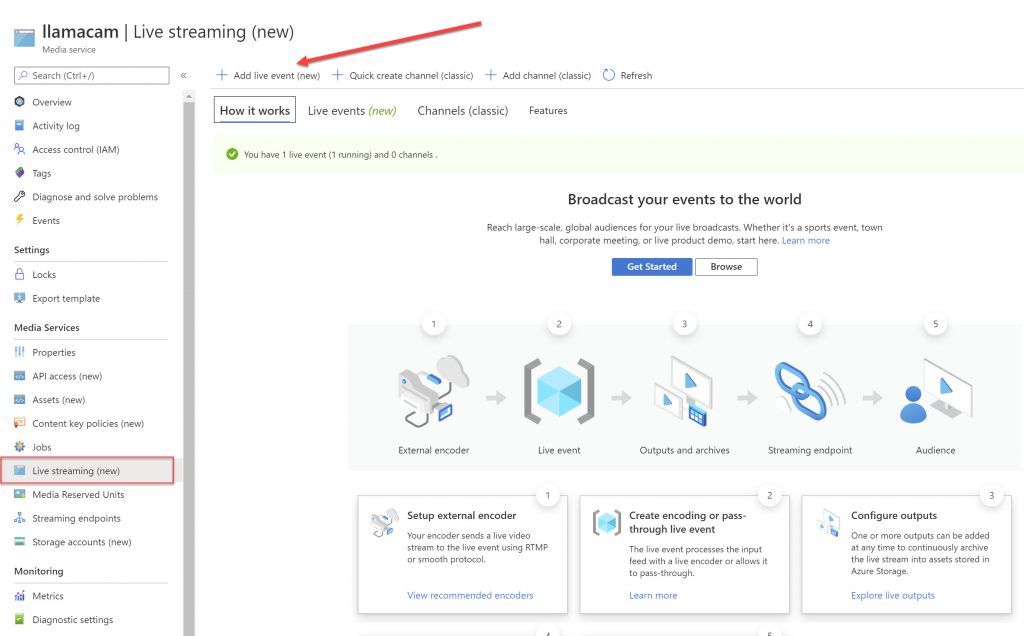Click the Get Started button
This screenshot has width=1024, height=636.
point(652,266)
